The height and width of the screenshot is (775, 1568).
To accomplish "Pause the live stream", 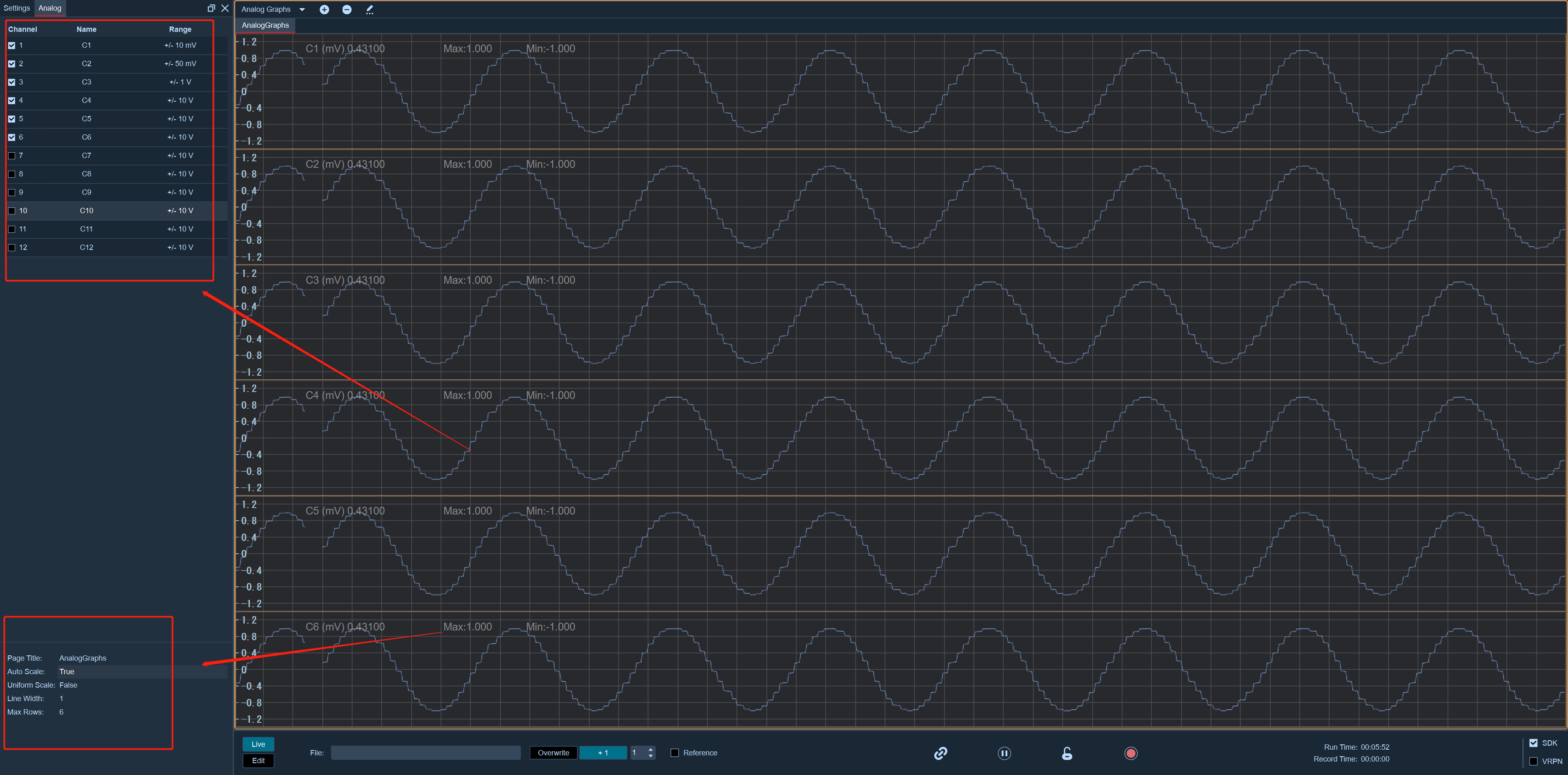I will pos(1004,753).
